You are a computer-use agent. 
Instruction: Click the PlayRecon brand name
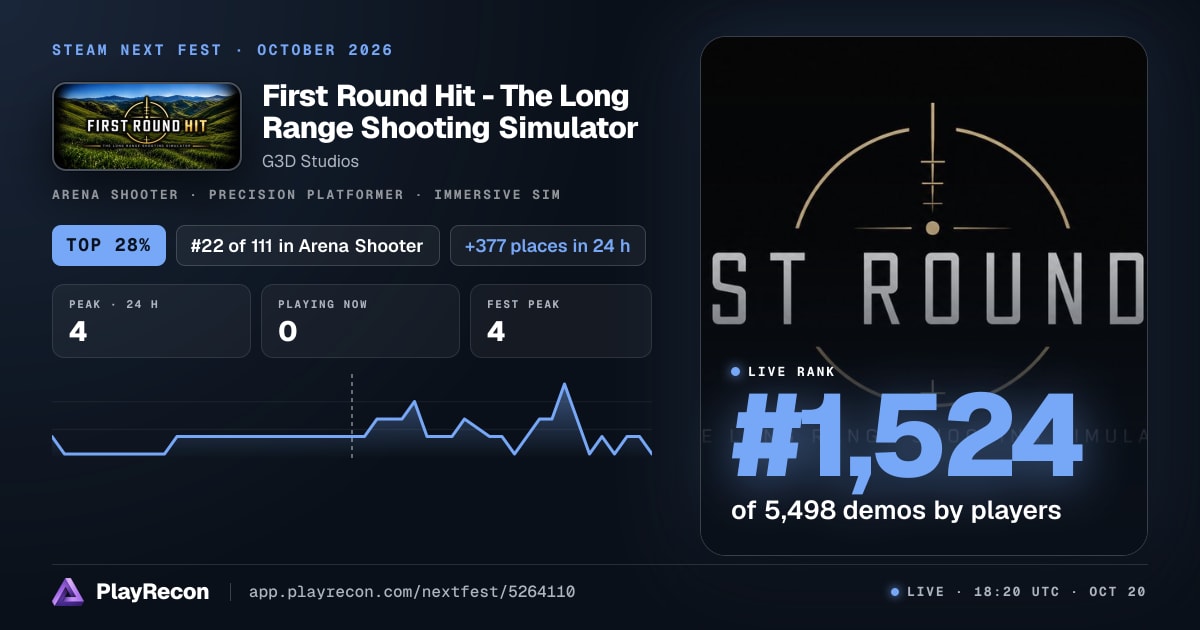(152, 592)
